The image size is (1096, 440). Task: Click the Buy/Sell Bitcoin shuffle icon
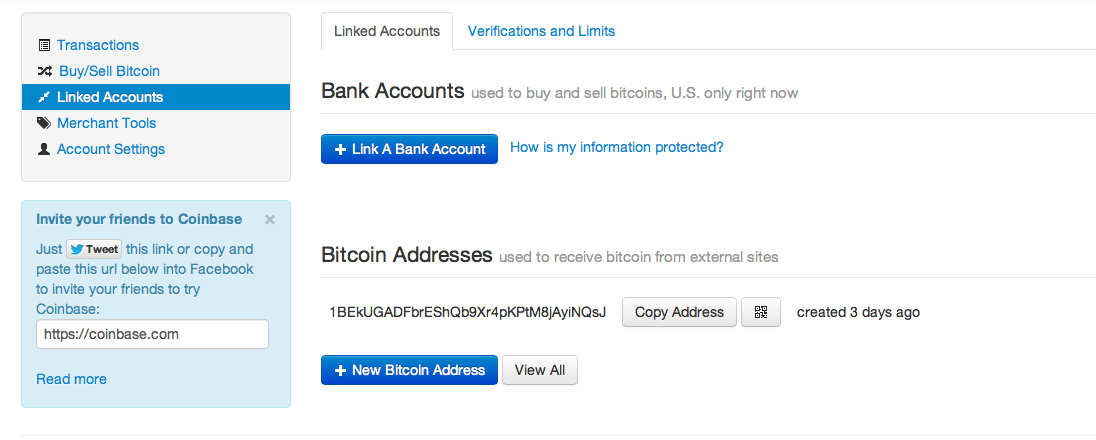[45, 71]
